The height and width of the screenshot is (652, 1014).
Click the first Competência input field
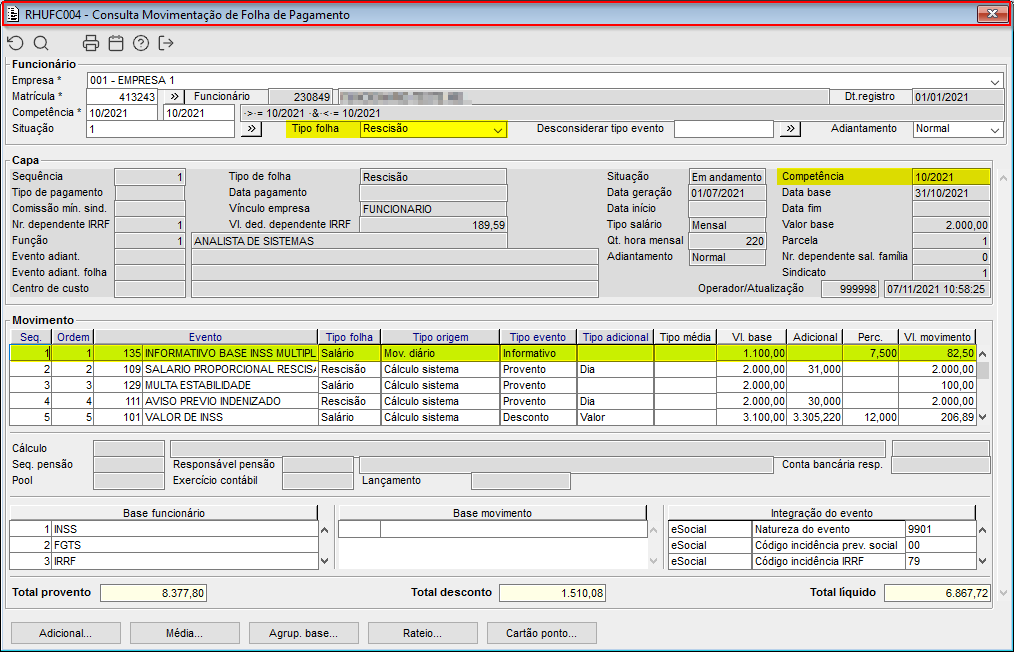pyautogui.click(x=122, y=113)
